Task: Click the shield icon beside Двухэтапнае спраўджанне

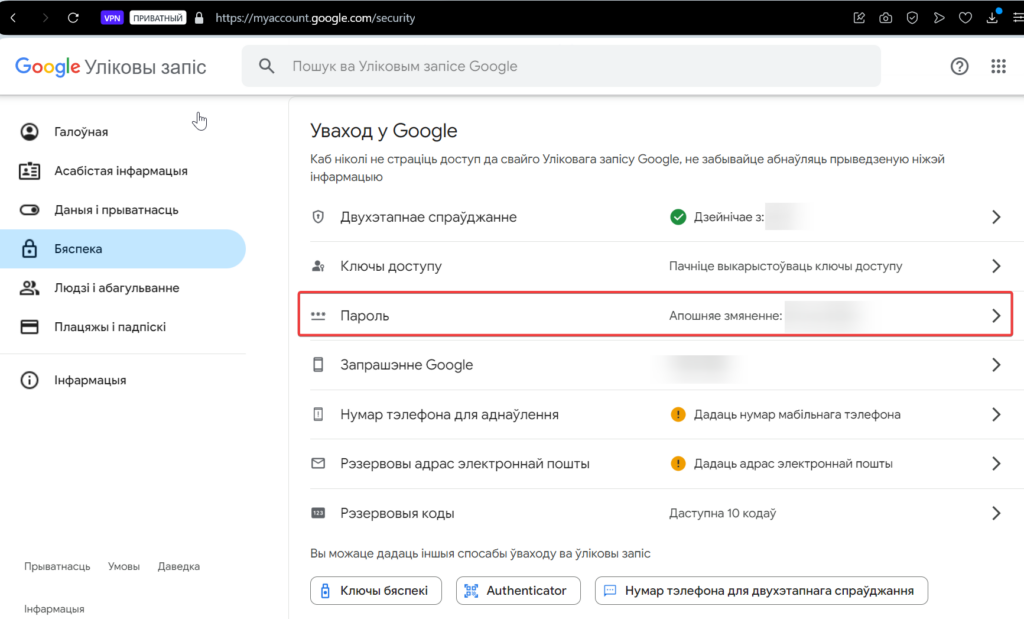Action: (x=318, y=217)
